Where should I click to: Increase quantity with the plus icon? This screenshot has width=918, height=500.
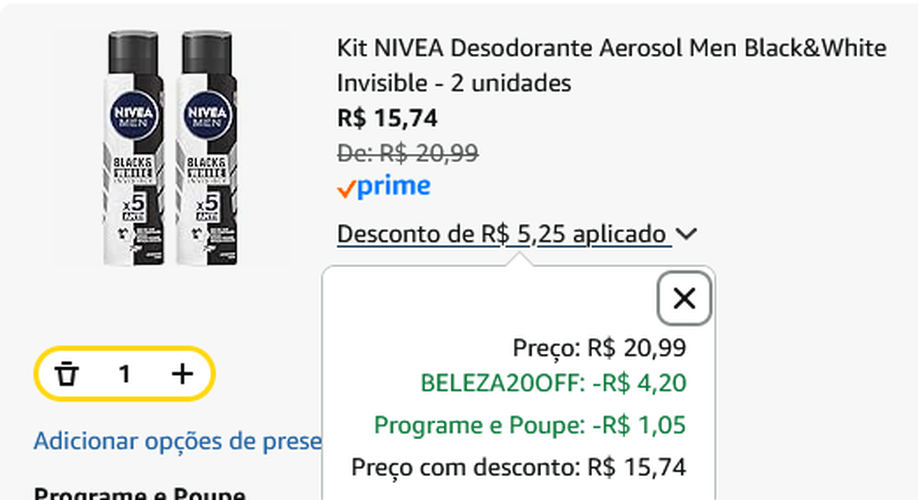pos(182,374)
